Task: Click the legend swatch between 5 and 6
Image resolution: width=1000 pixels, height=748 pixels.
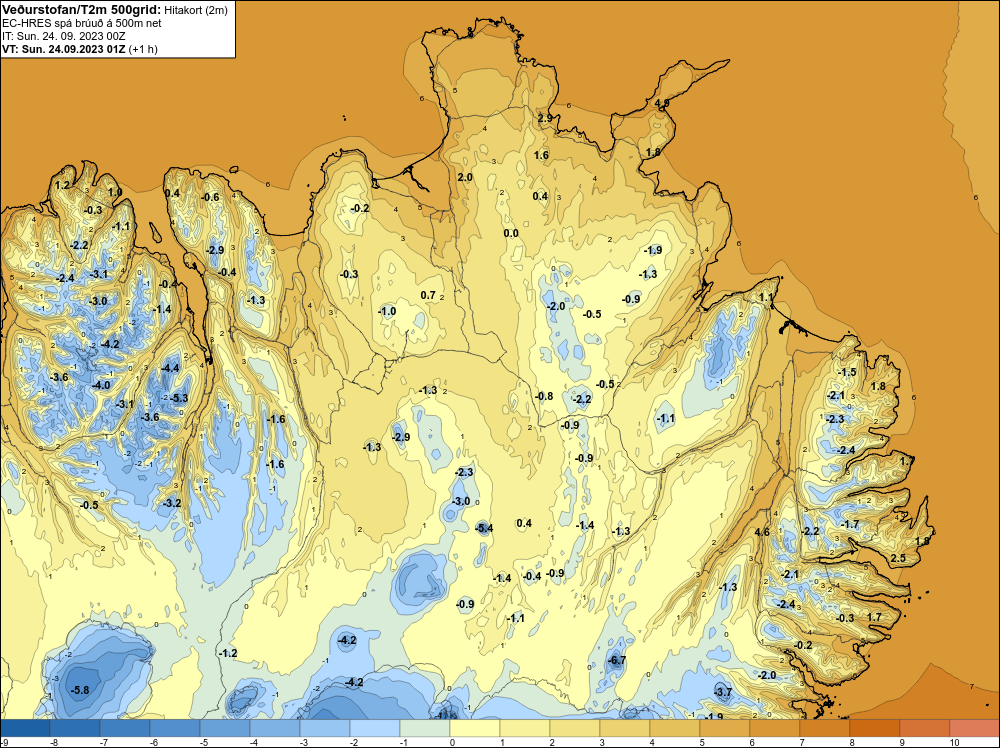Action: point(724,728)
